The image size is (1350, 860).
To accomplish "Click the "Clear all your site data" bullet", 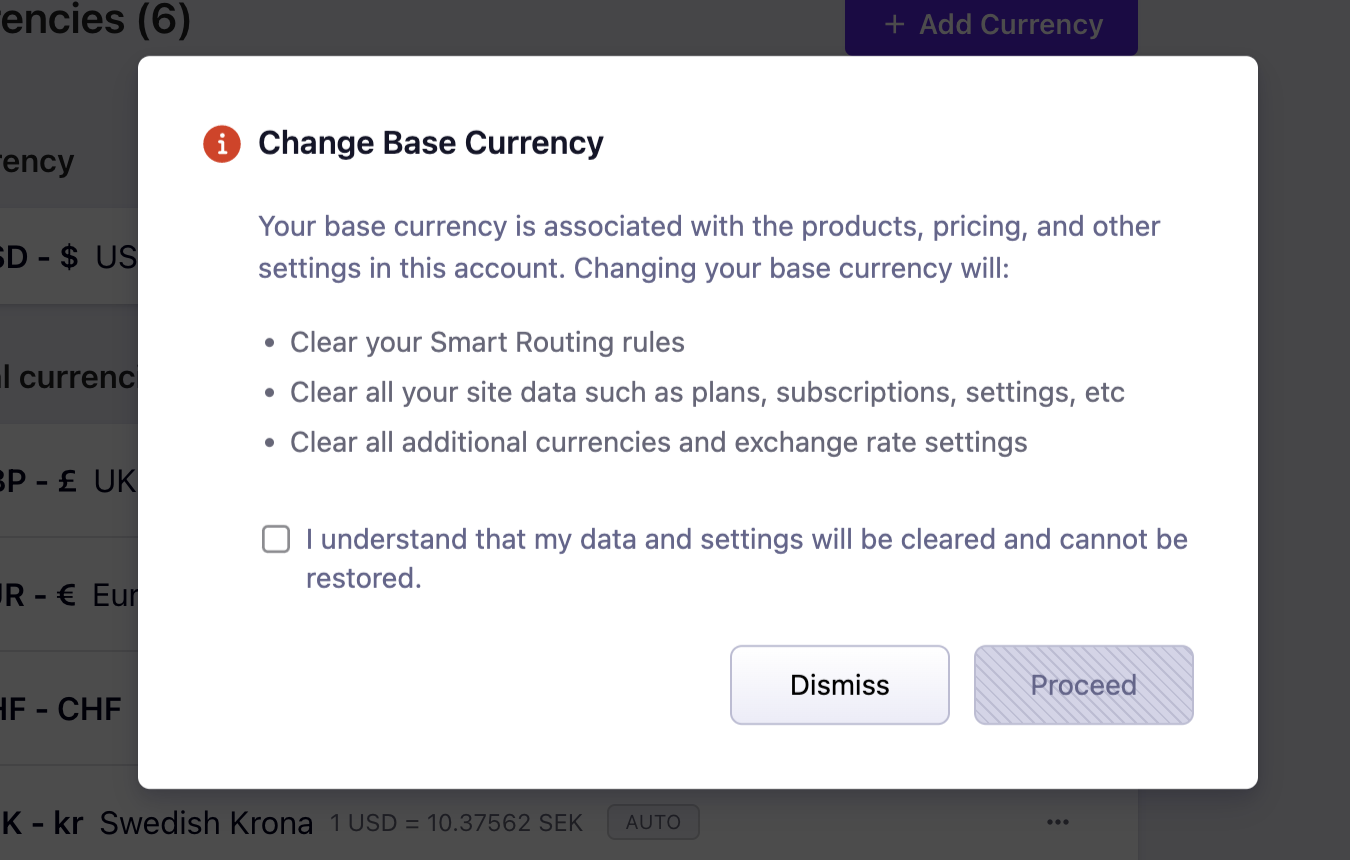I will point(707,392).
